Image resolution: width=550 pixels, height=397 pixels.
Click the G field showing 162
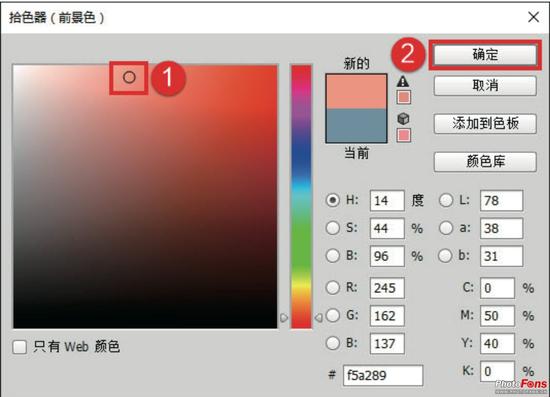pyautogui.click(x=387, y=316)
